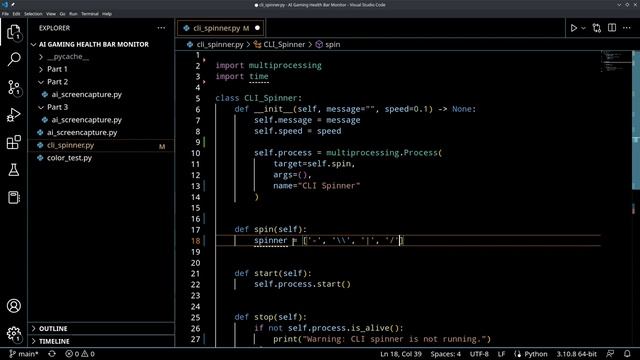Open the Source Control view icon
This screenshot has width=640, height=360.
point(13,87)
